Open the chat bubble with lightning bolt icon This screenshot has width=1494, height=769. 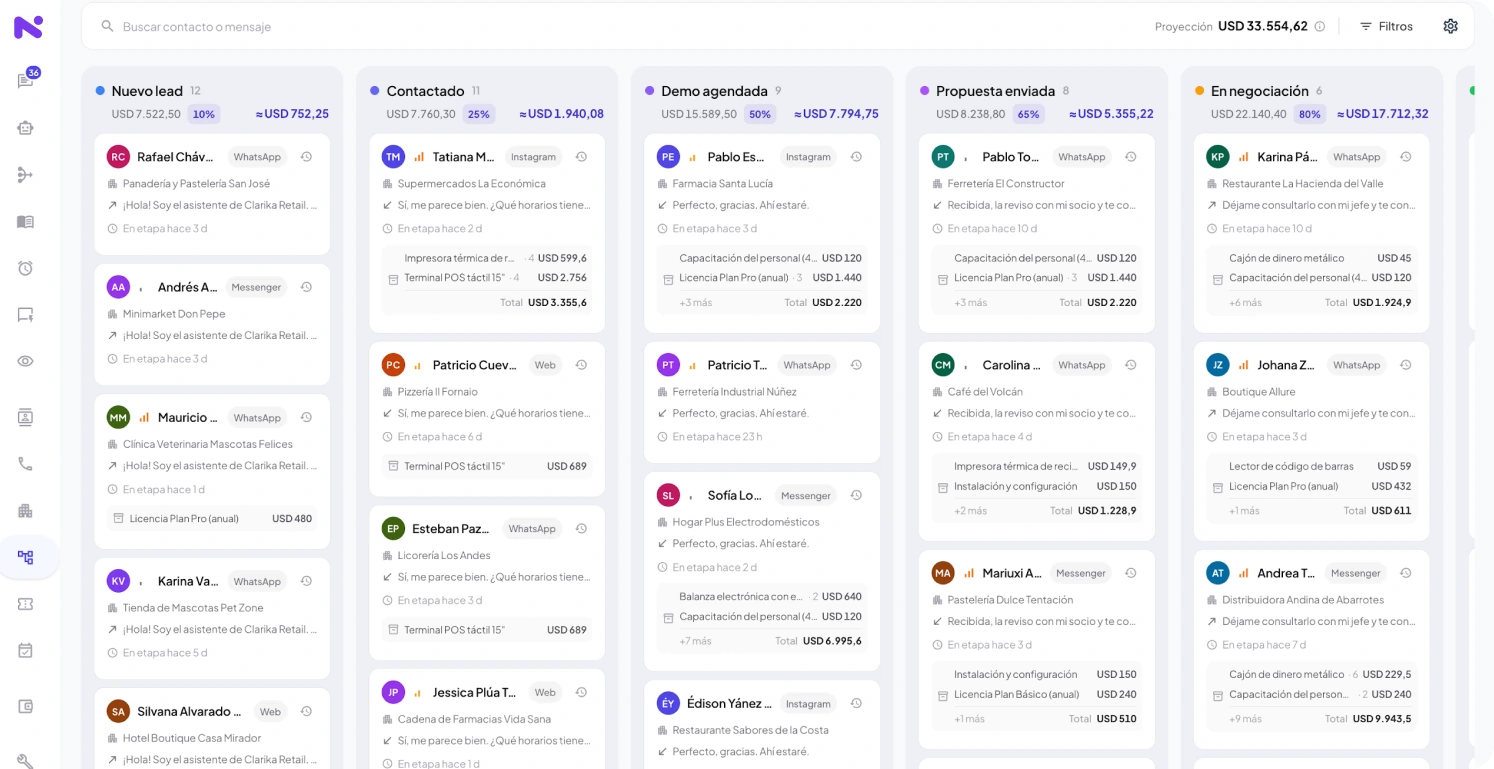click(26, 315)
